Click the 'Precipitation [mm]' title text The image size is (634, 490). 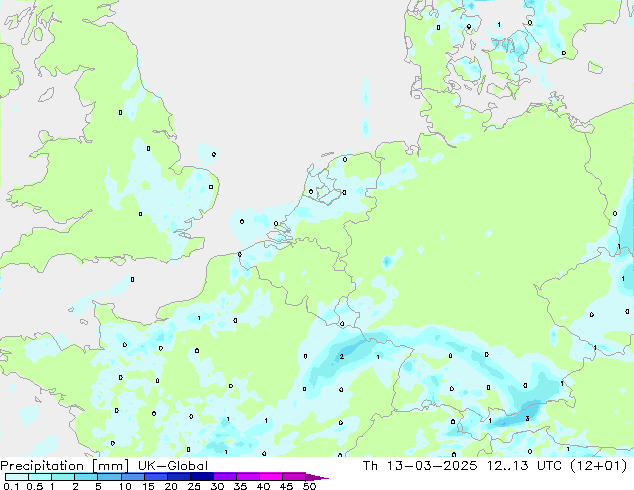[65, 466]
